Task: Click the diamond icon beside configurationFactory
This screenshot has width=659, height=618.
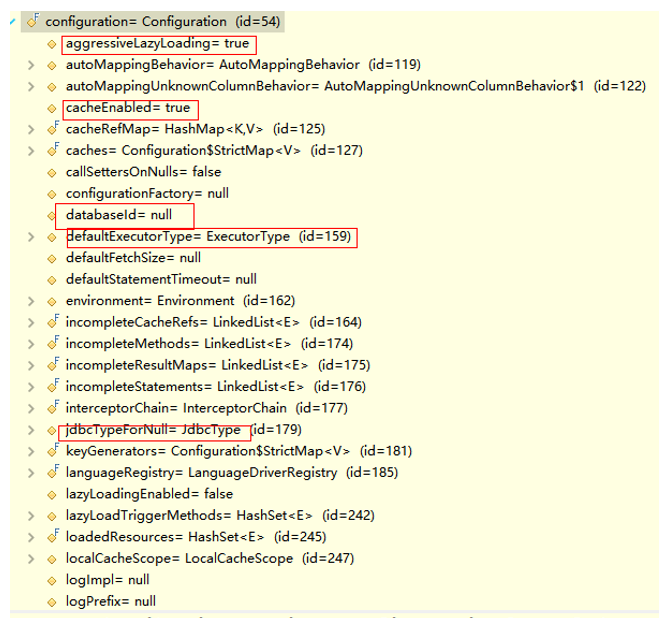Action: [x=52, y=194]
